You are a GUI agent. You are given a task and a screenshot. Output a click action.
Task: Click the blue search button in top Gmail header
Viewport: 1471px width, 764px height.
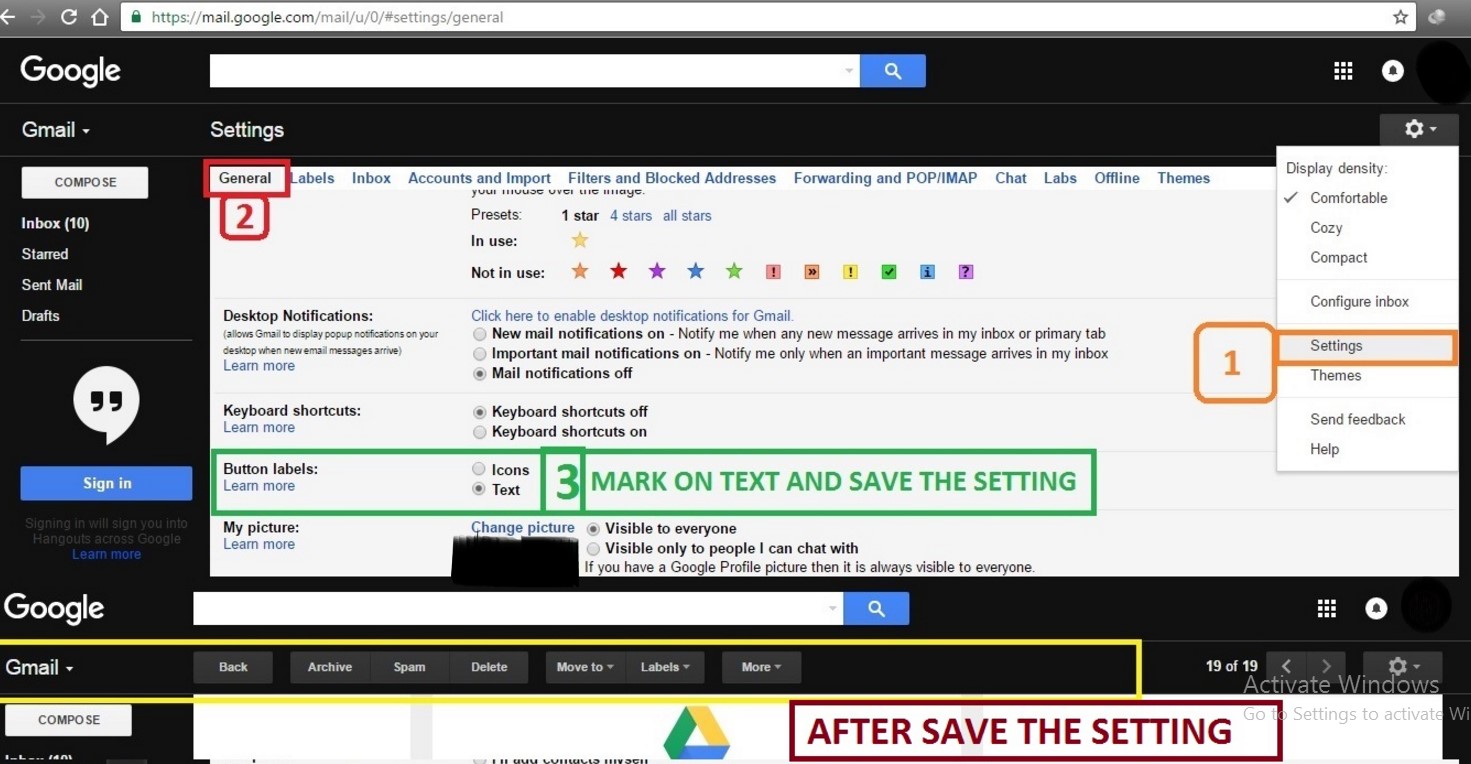click(893, 71)
